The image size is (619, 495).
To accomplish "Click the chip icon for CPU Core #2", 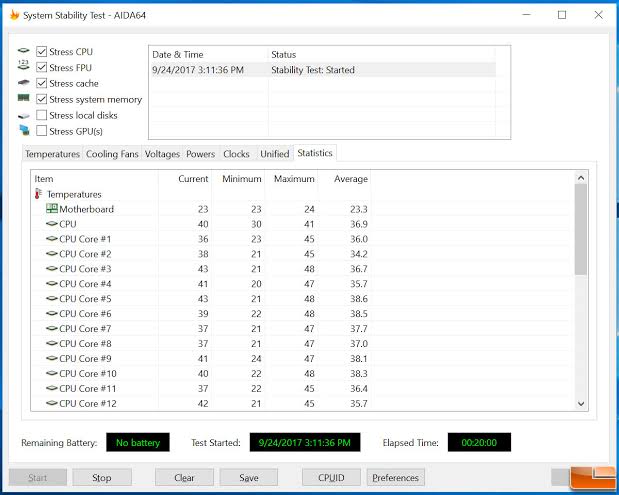I will (x=52, y=253).
